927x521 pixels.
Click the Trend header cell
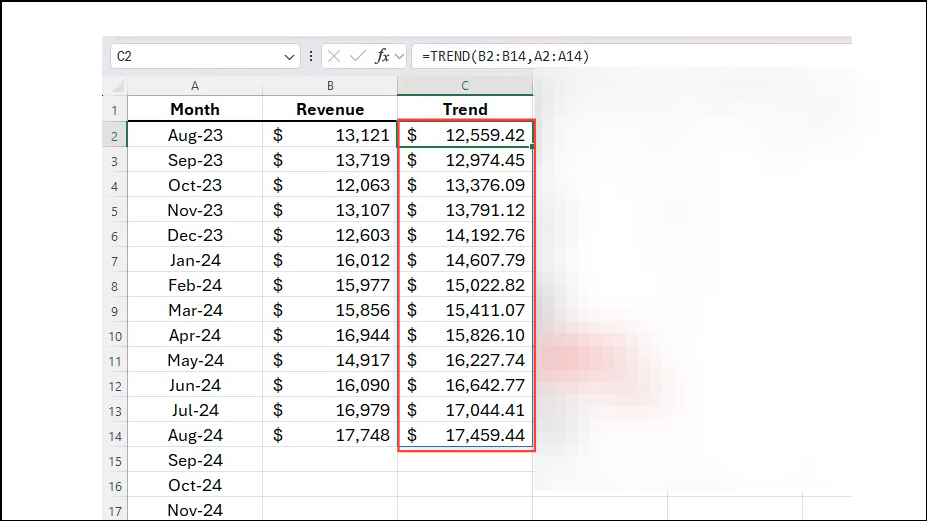point(465,109)
